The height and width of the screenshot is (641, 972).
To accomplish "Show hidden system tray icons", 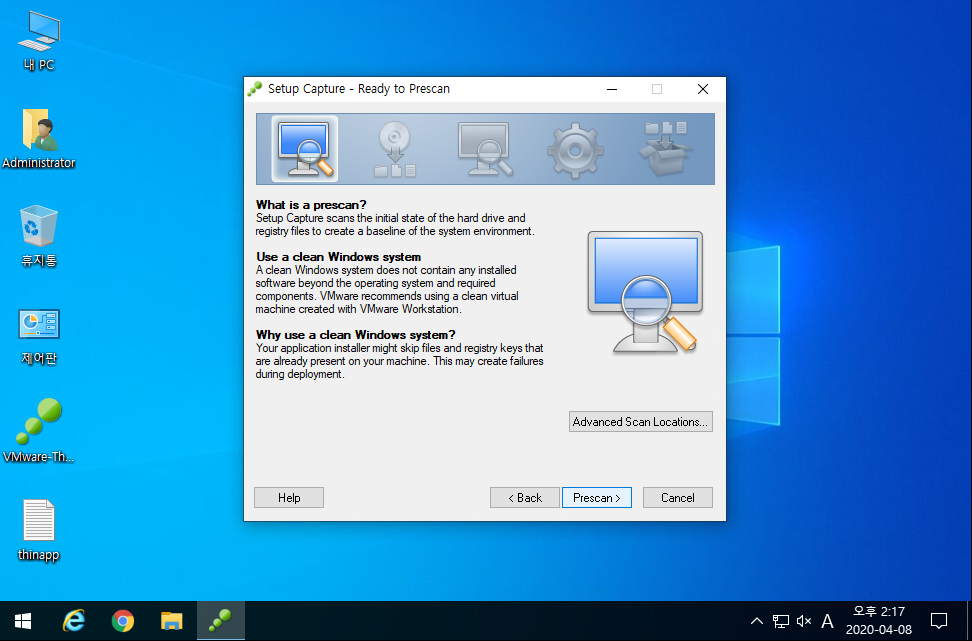I will (756, 621).
